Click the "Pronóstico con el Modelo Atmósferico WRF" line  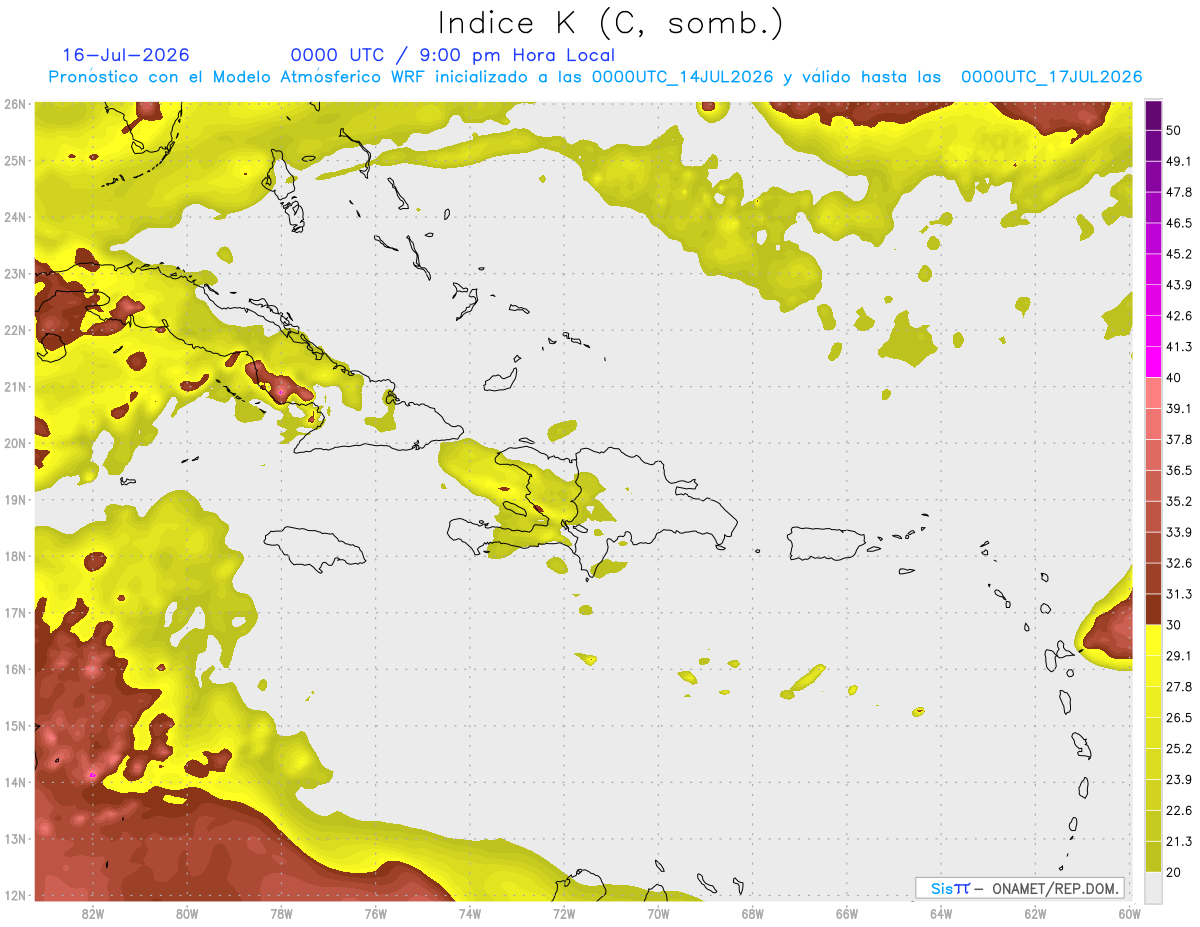click(596, 77)
